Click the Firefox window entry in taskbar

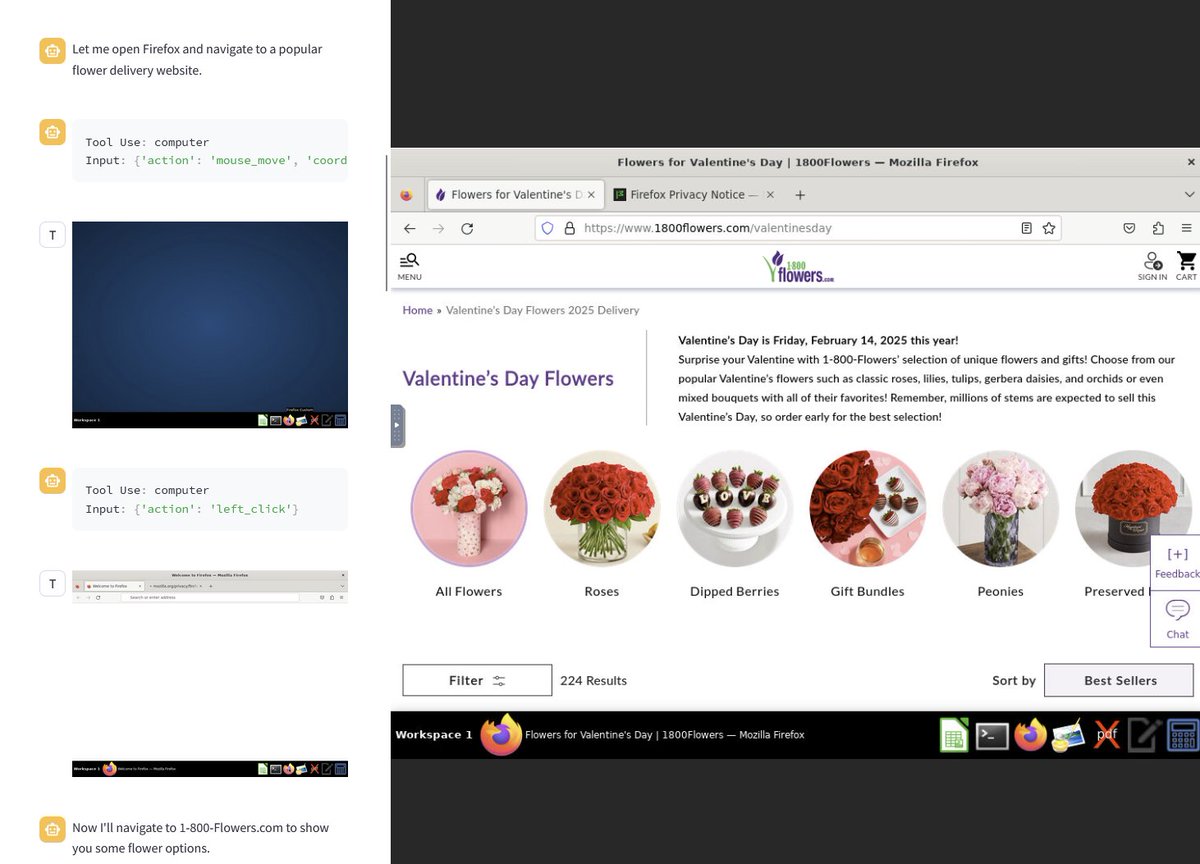pos(642,735)
